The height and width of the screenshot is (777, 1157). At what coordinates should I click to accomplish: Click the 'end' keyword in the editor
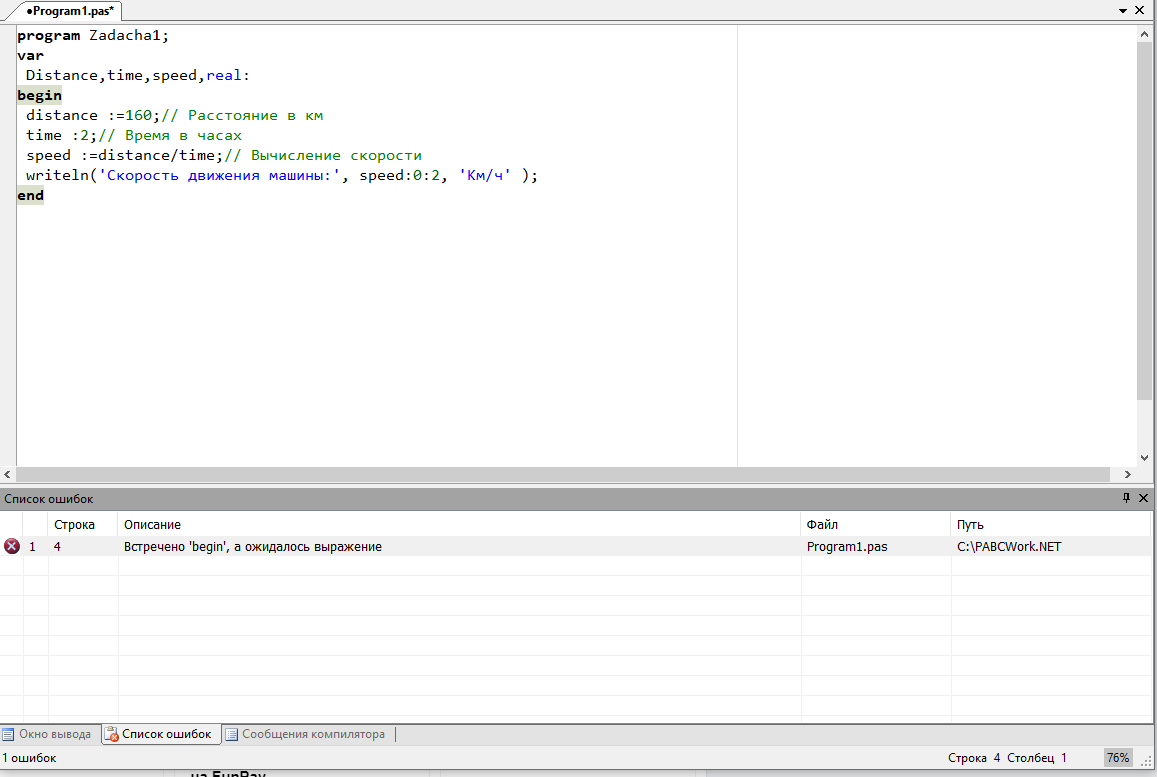coord(30,195)
